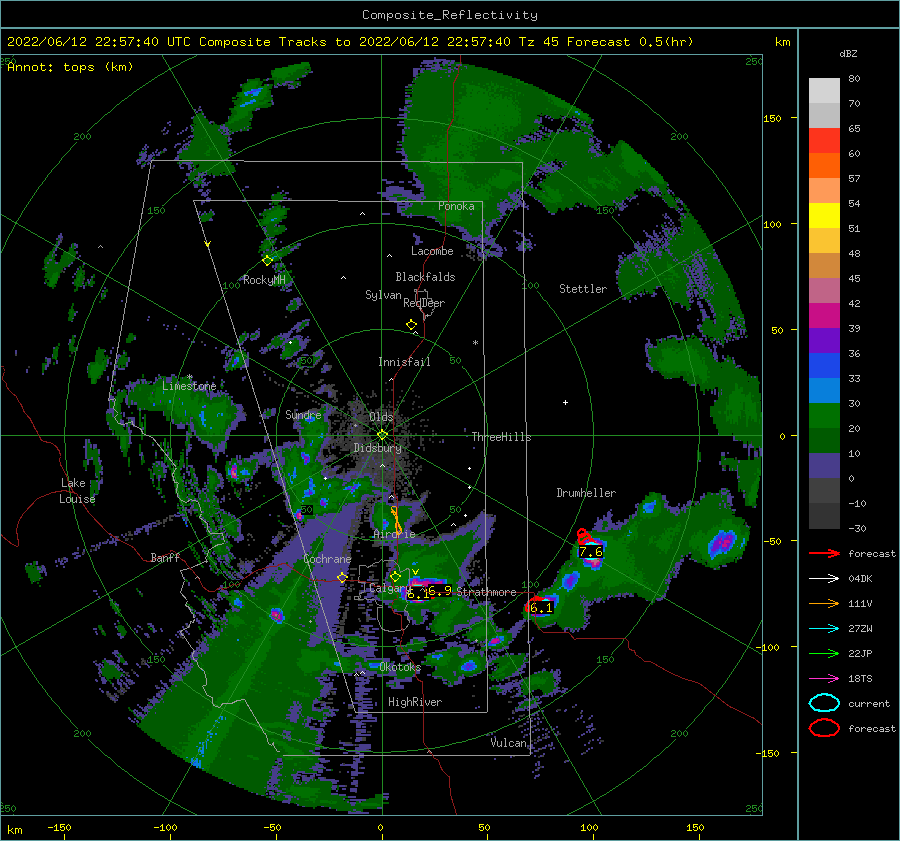Click the Drumheller city label
This screenshot has width=900, height=841.
coord(586,493)
